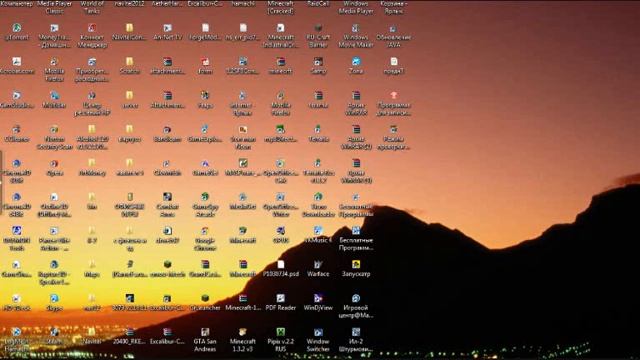Launch the Skype shortcut
This screenshot has height=360, width=640.
click(x=54, y=298)
